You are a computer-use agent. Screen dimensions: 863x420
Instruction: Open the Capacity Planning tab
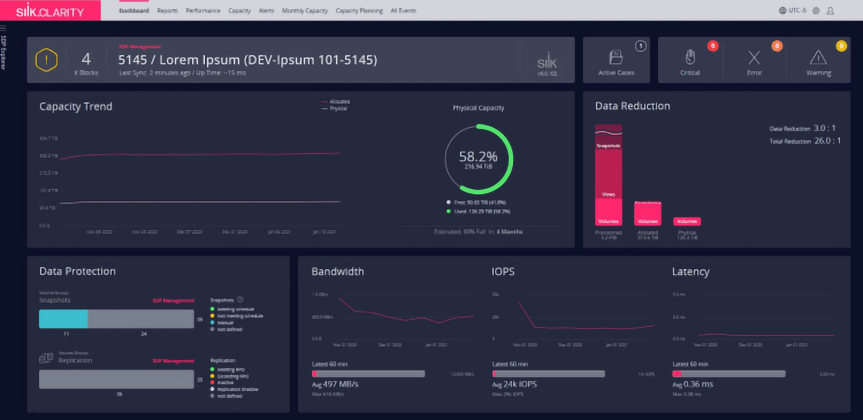point(360,11)
